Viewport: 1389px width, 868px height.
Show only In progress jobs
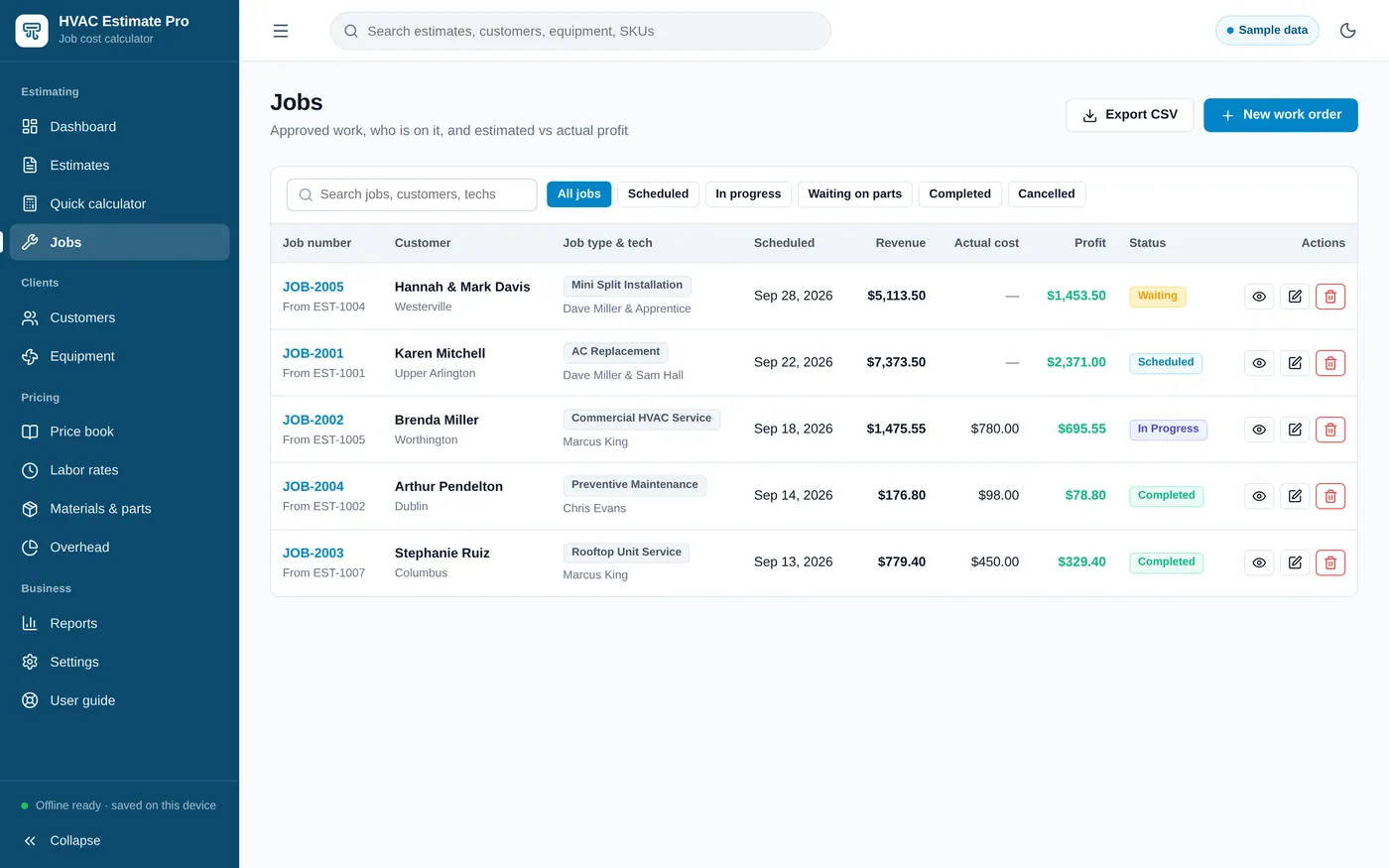748,194
